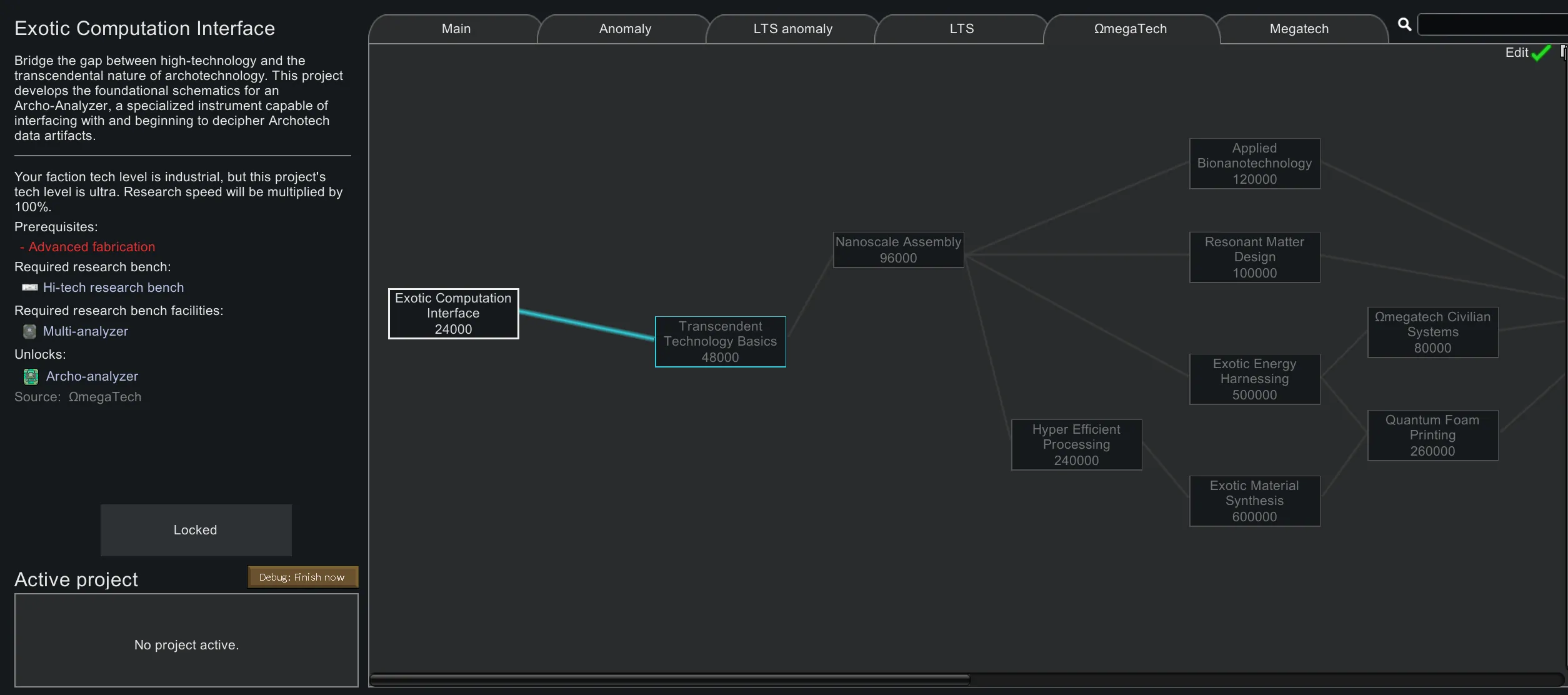
Task: Select the LTS anomaly tab
Action: [x=792, y=29]
